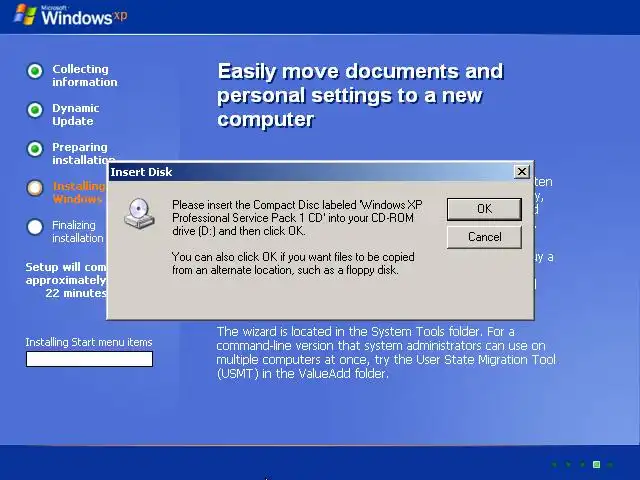
Task: Click Cancel in the Insert Disk dialog
Action: pos(484,237)
